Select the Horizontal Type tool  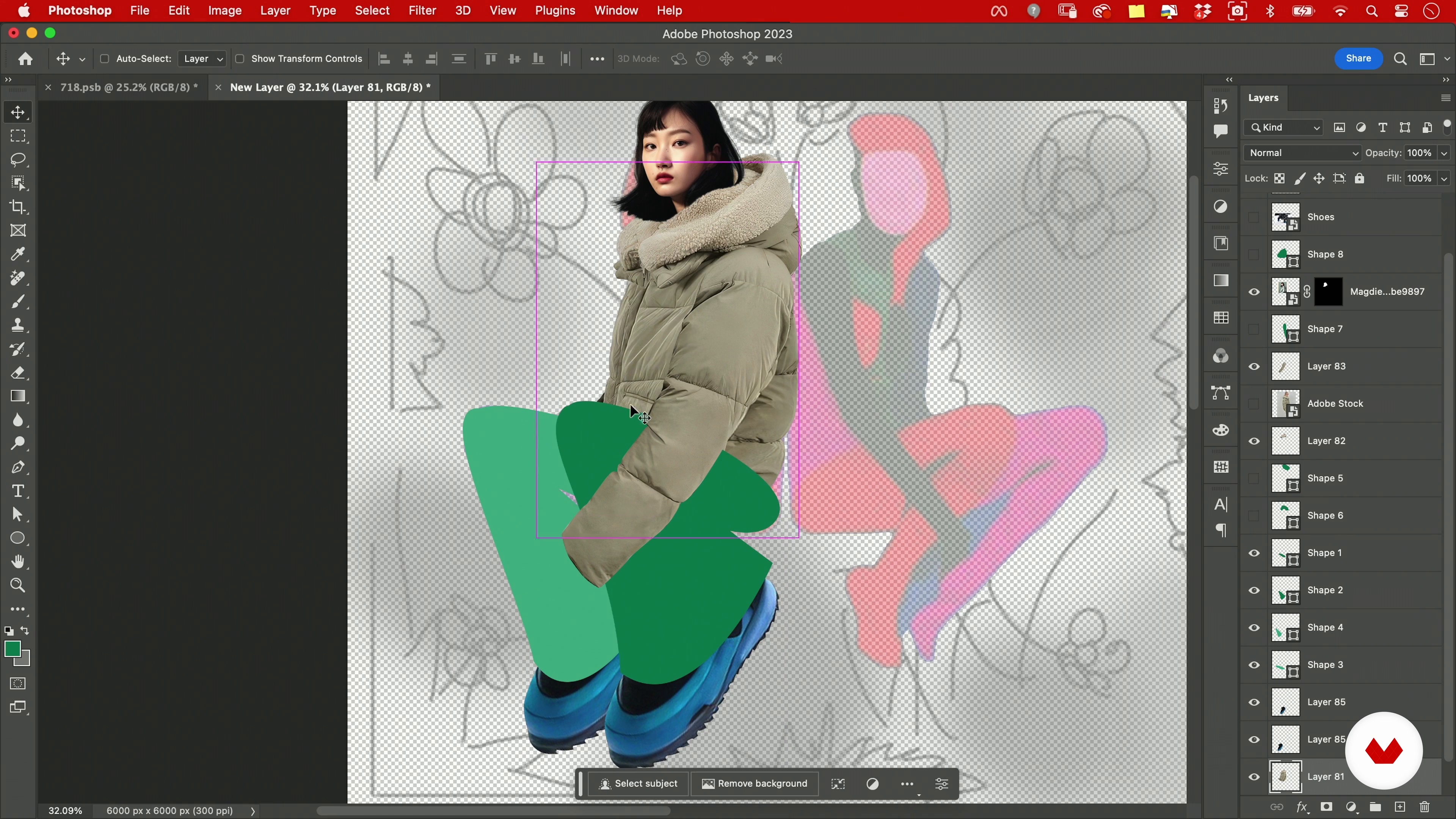[x=18, y=491]
